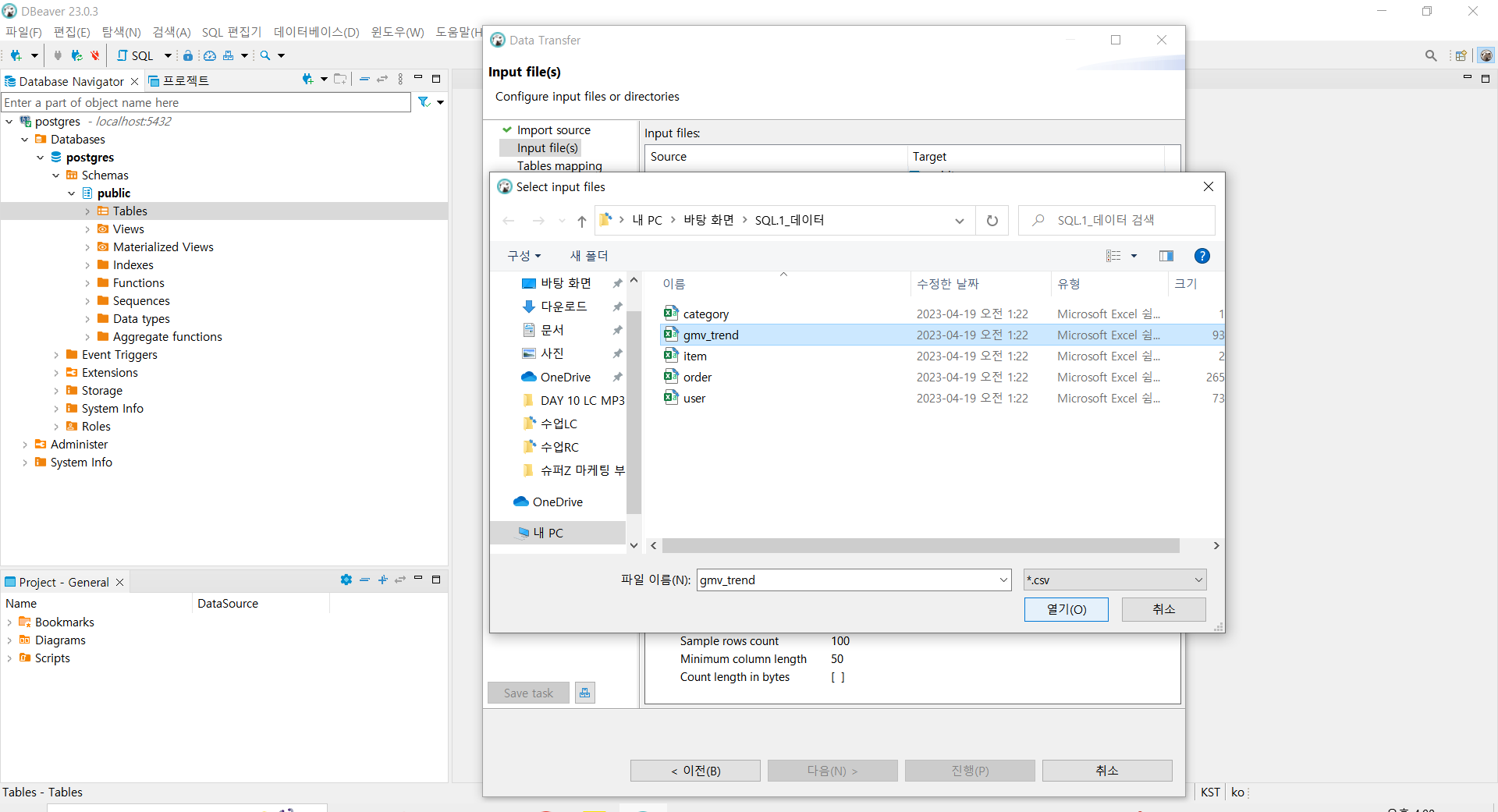Open project settings gear in Project panel
Image resolution: width=1498 pixels, height=812 pixels.
[x=346, y=580]
